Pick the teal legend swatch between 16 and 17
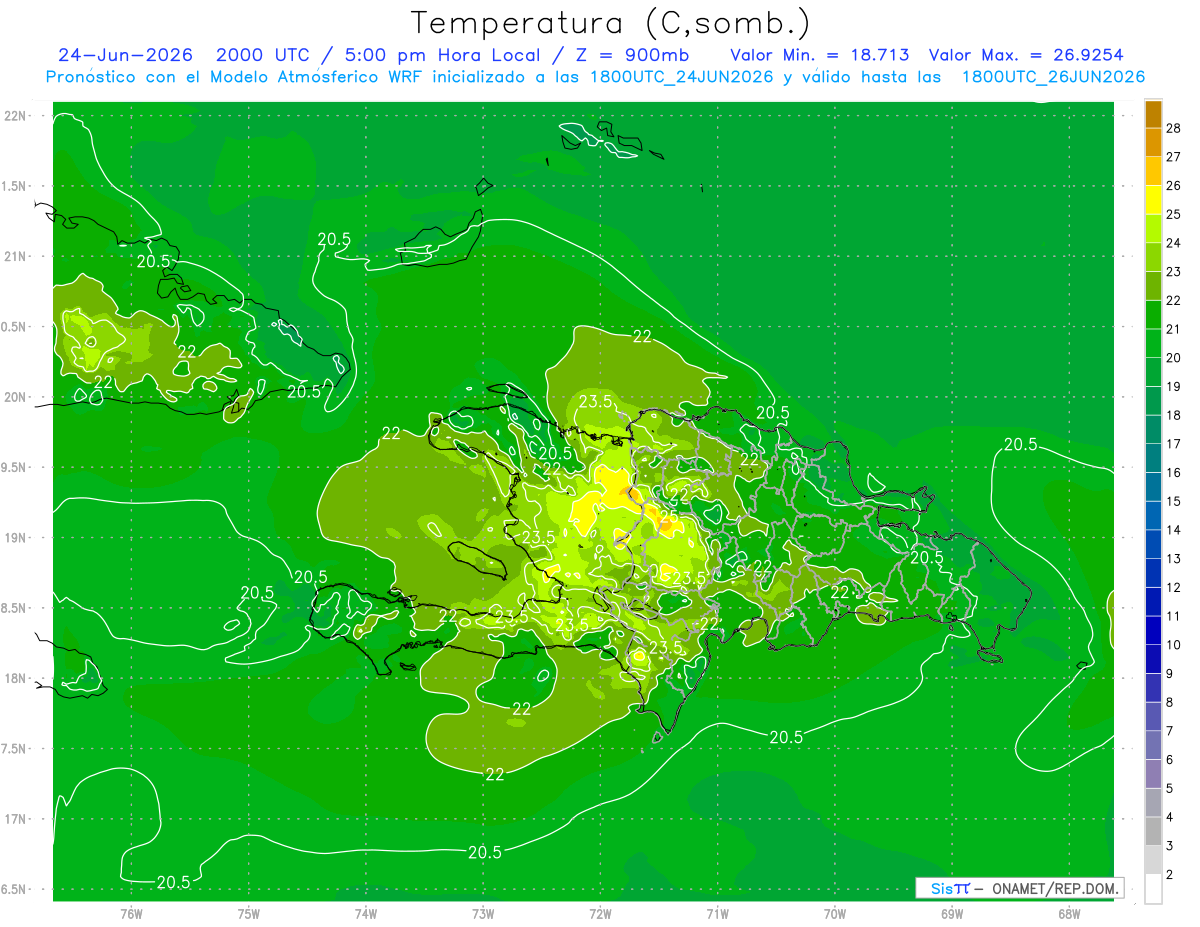 coord(1153,458)
